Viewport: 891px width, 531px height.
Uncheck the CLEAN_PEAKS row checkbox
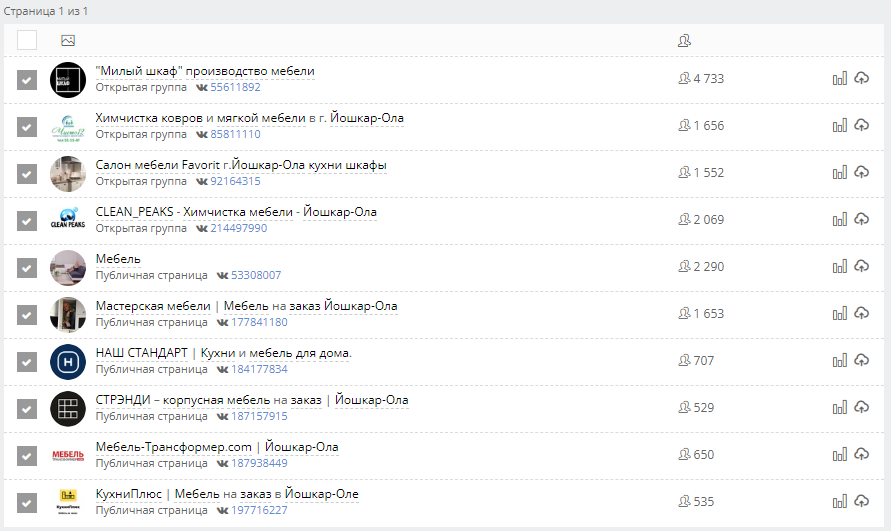point(27,221)
